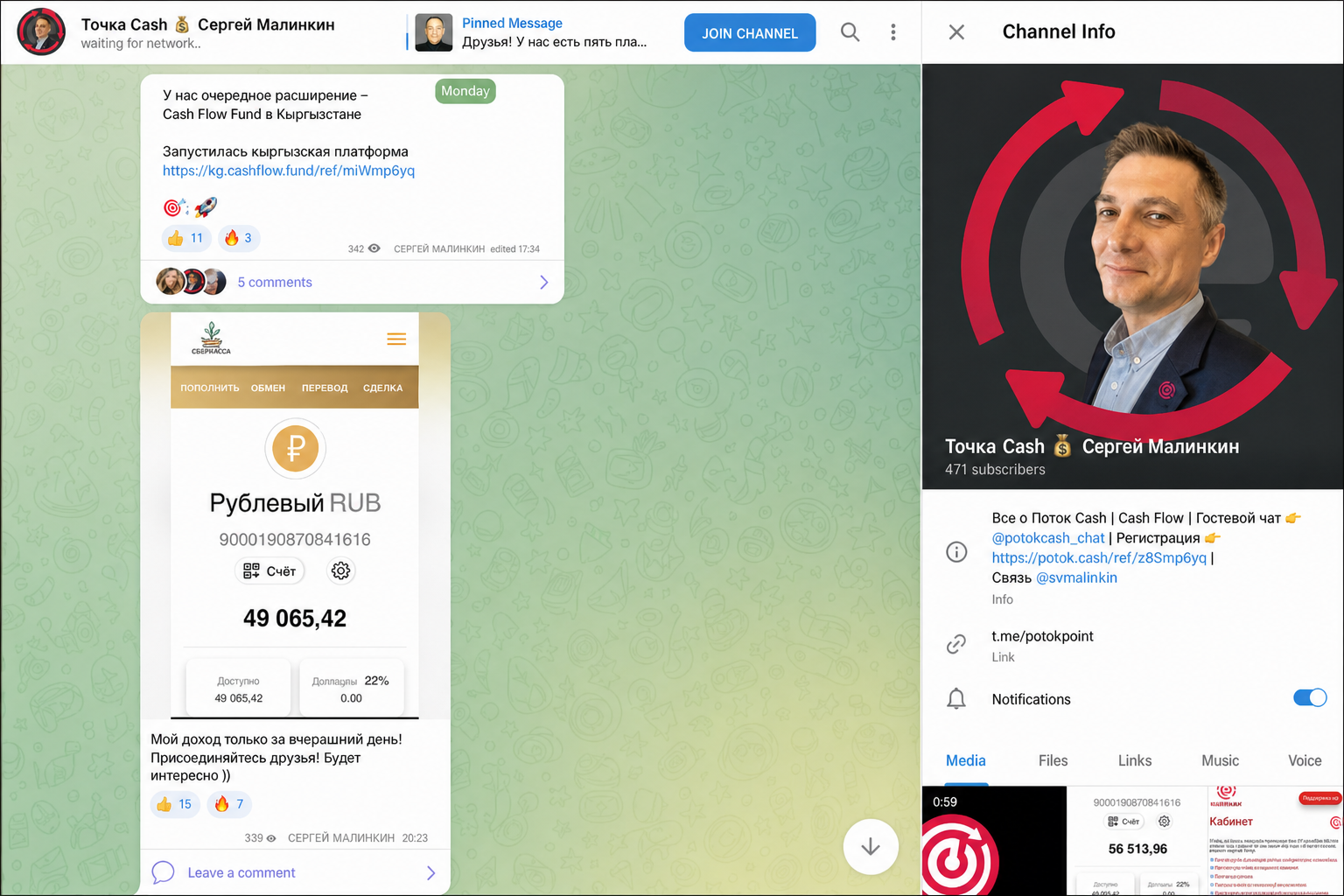Jump to latest messages with down arrow
Viewport: 1344px width, 896px height.
tap(871, 846)
